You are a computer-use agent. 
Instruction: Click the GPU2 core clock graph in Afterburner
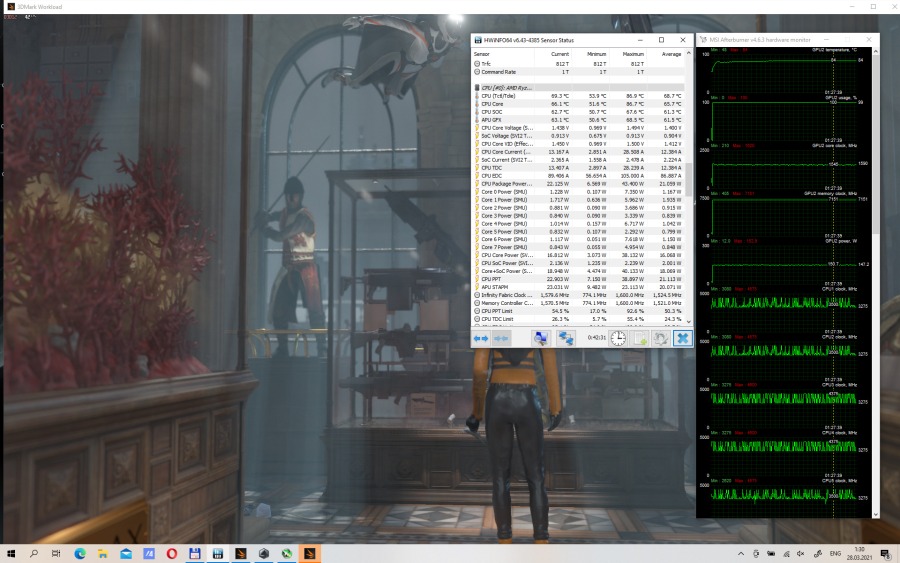click(783, 167)
